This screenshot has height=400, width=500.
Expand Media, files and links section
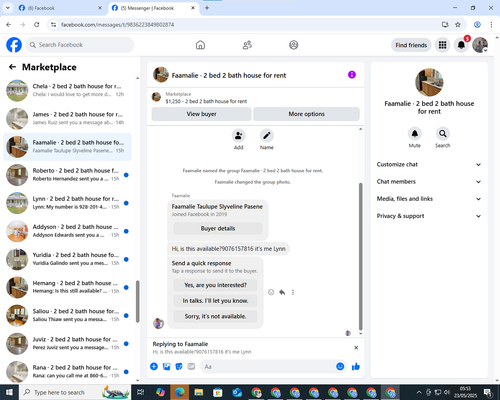coord(429,199)
